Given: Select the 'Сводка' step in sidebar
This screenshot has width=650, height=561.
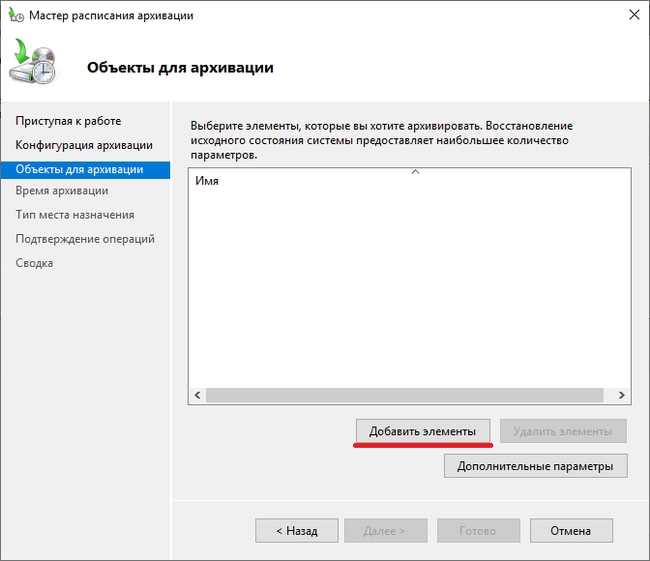Looking at the screenshot, I should coord(34,263).
